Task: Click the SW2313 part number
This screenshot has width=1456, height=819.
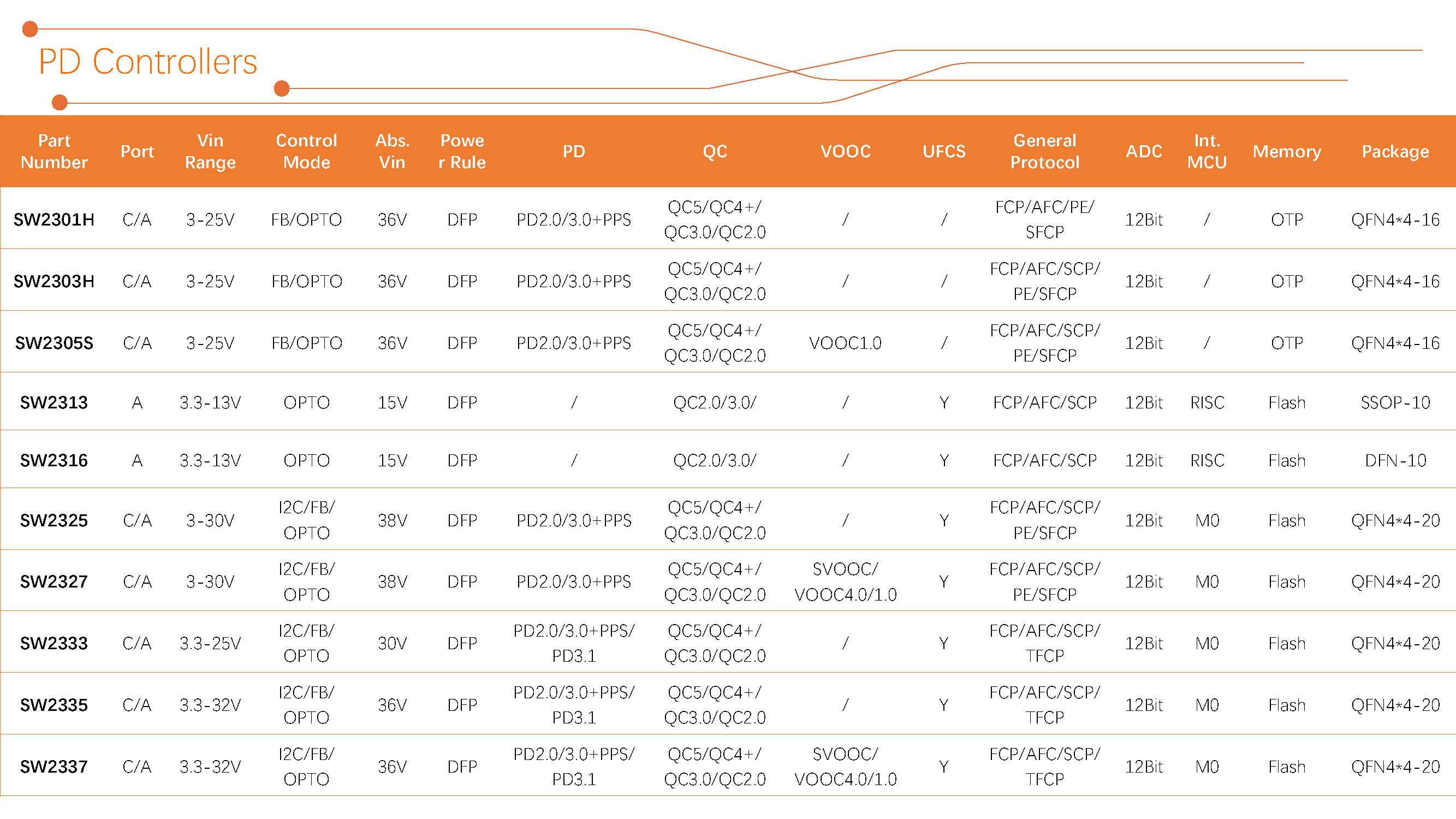Action: (x=54, y=402)
